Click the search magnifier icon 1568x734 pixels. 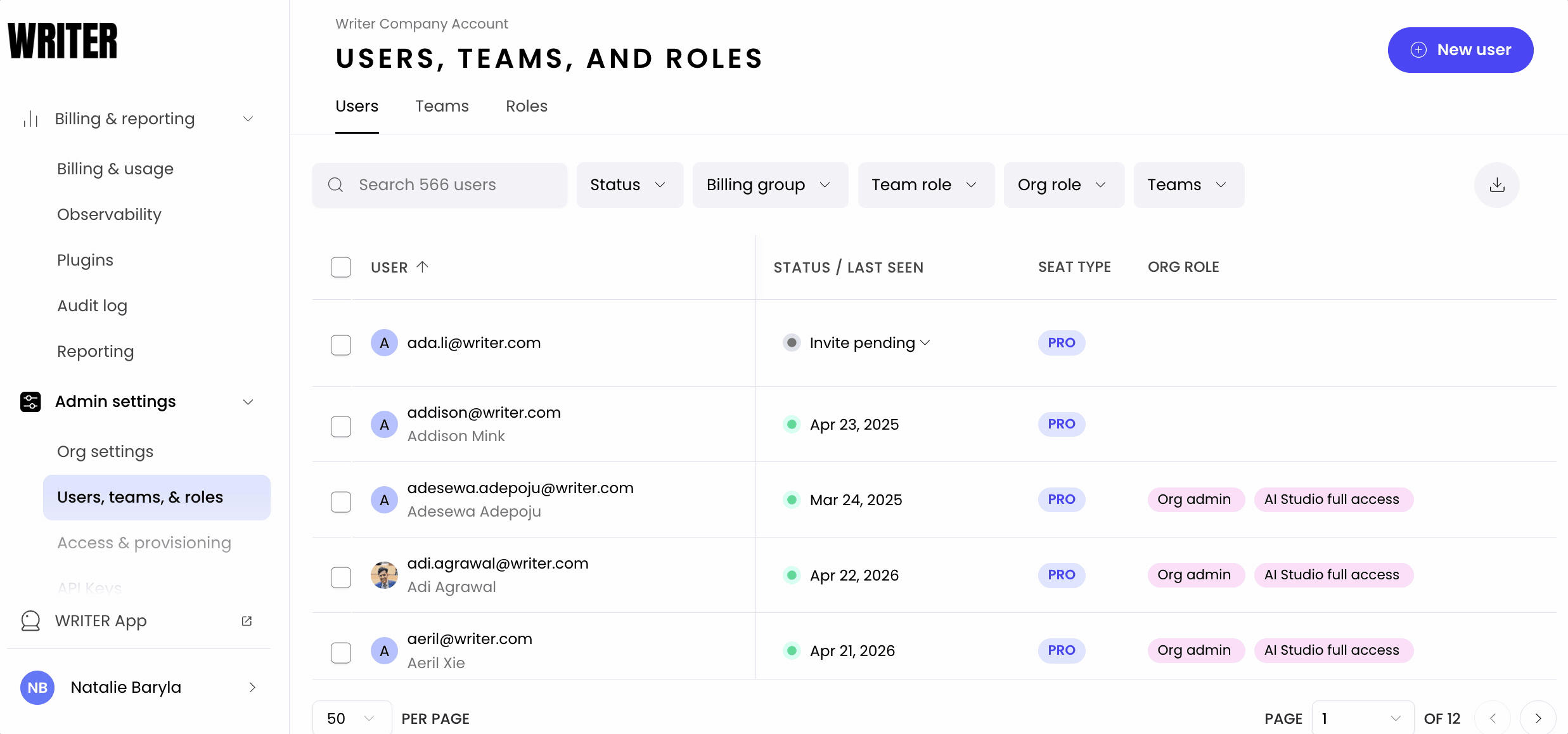[335, 185]
